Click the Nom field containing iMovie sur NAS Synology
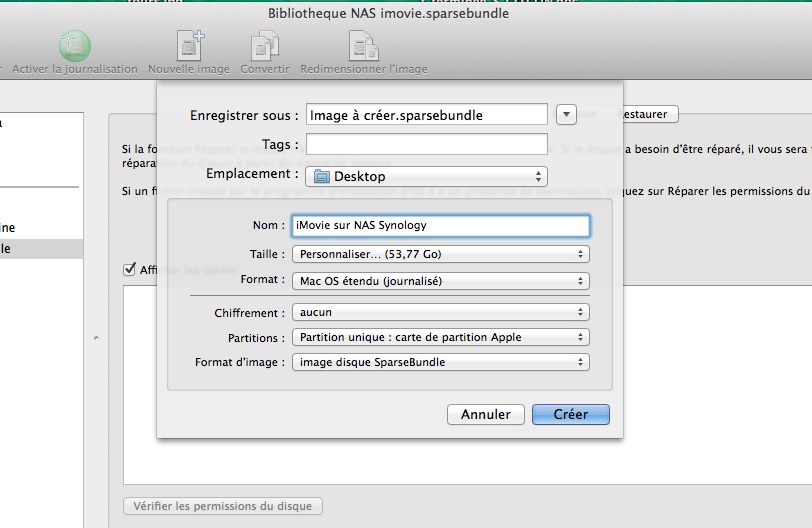This screenshot has height=528, width=812. 440,225
